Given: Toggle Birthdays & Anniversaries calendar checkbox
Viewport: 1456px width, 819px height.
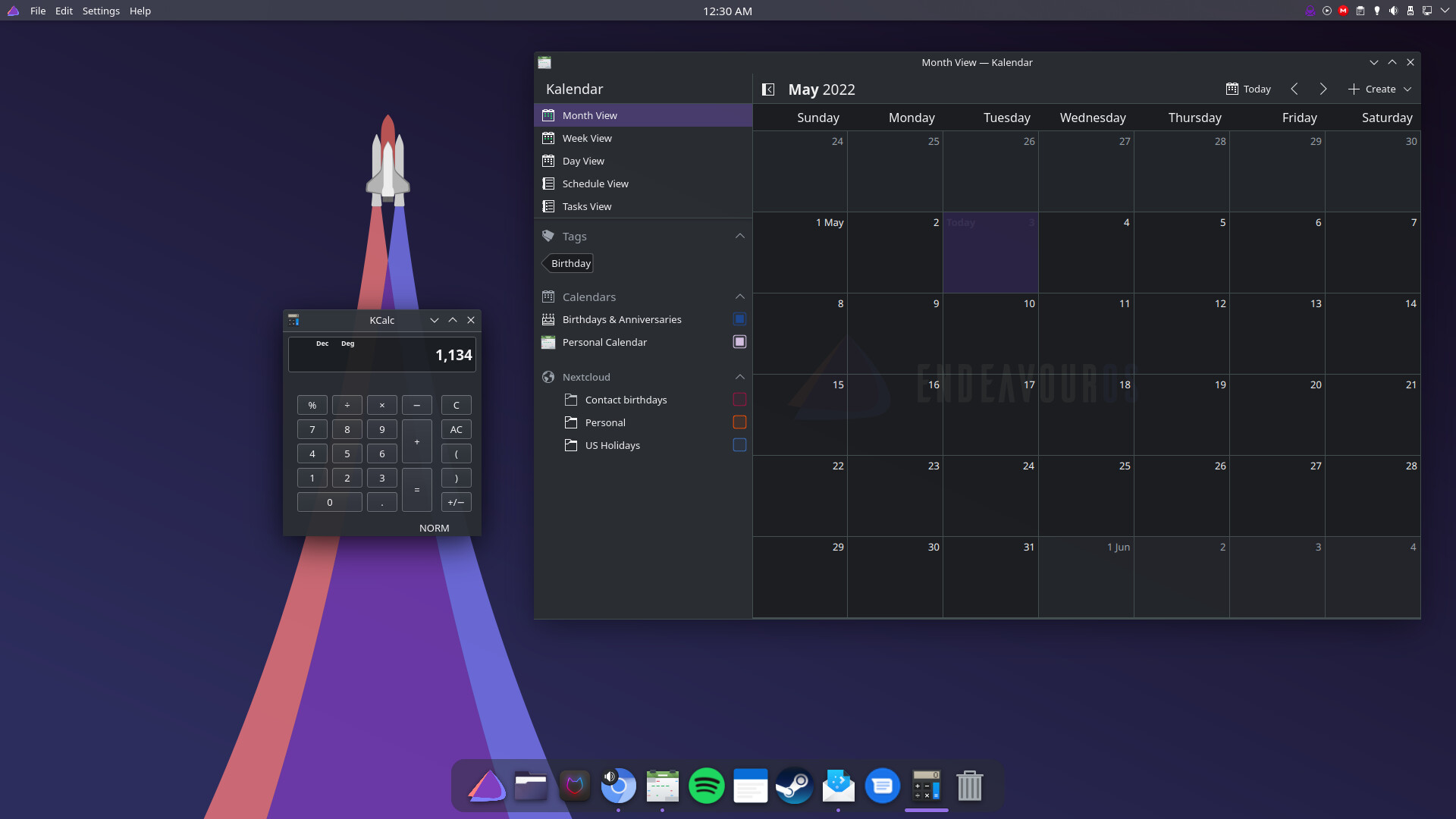Looking at the screenshot, I should point(739,319).
